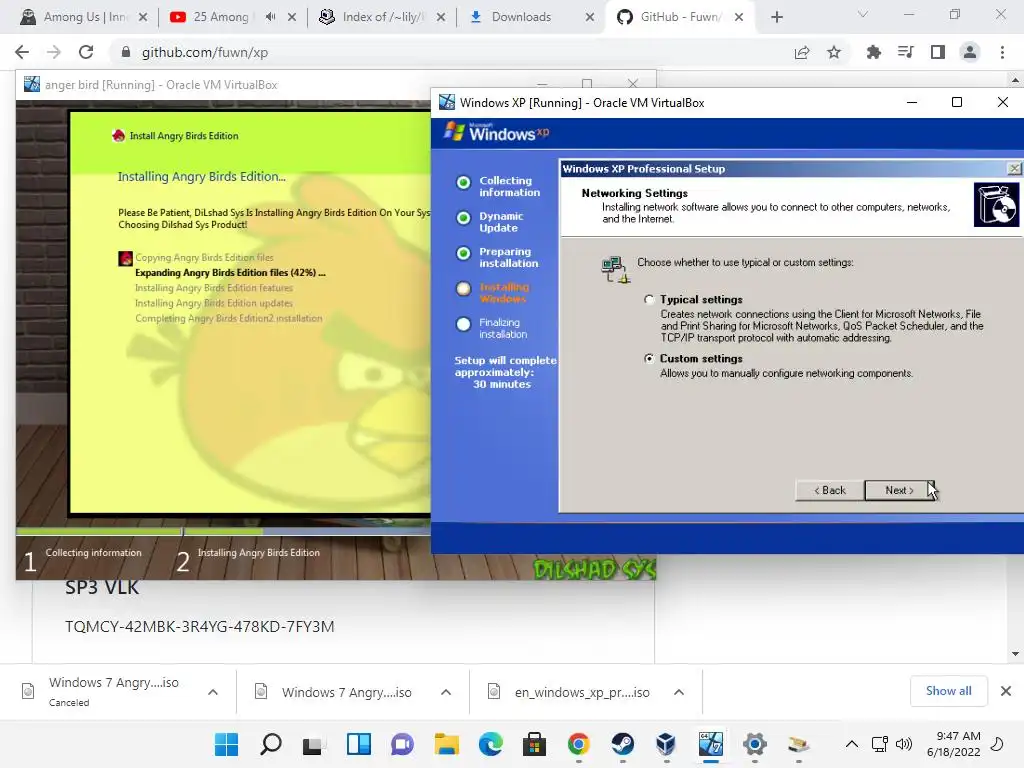Open Chat on the taskbar
1024x768 pixels.
pyautogui.click(x=402, y=744)
